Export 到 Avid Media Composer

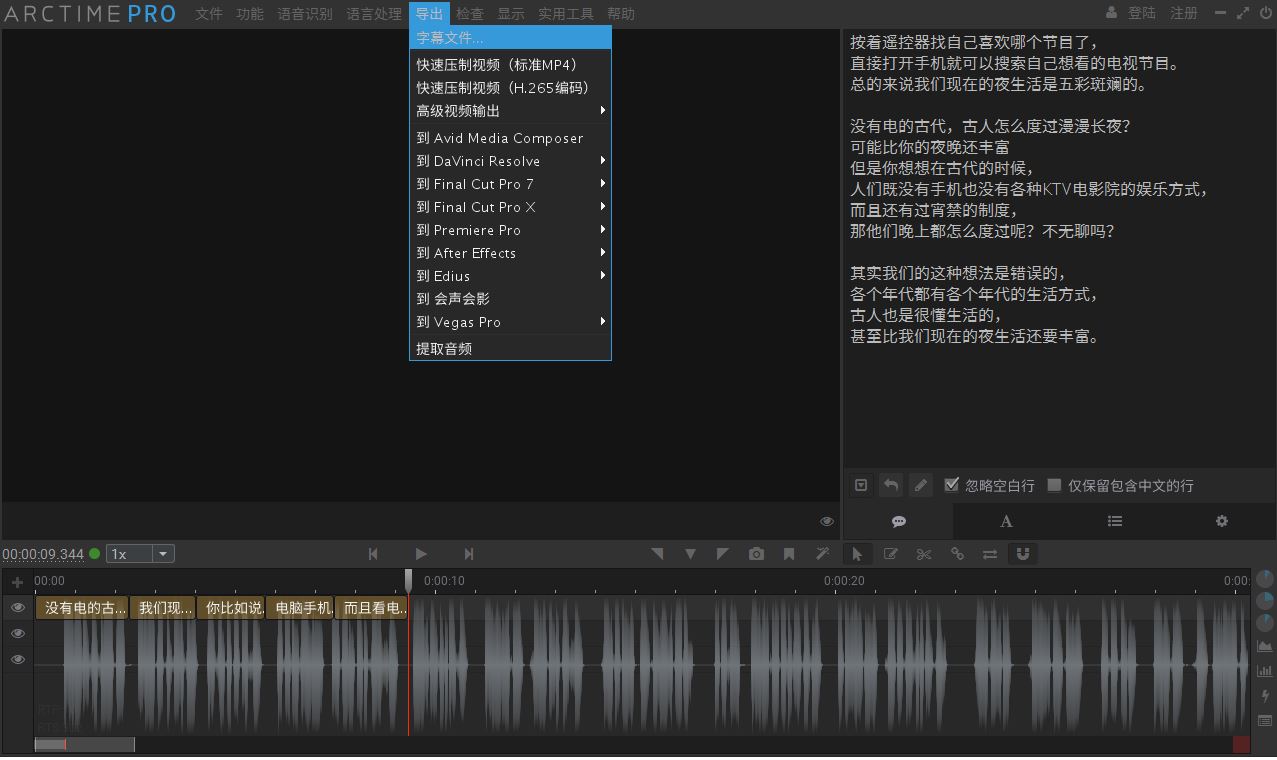[x=510, y=138]
